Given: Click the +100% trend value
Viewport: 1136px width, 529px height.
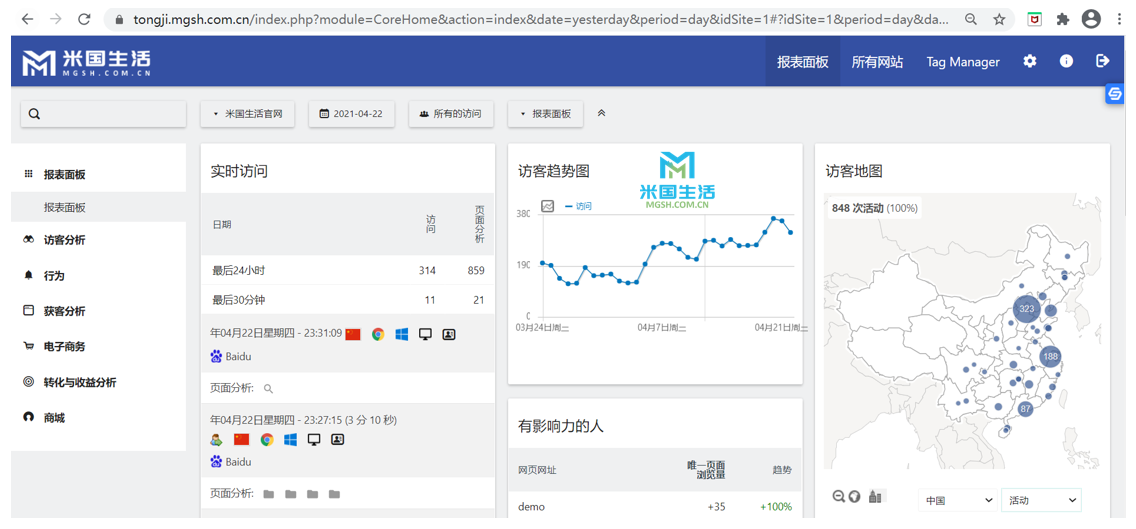Looking at the screenshot, I should (776, 507).
